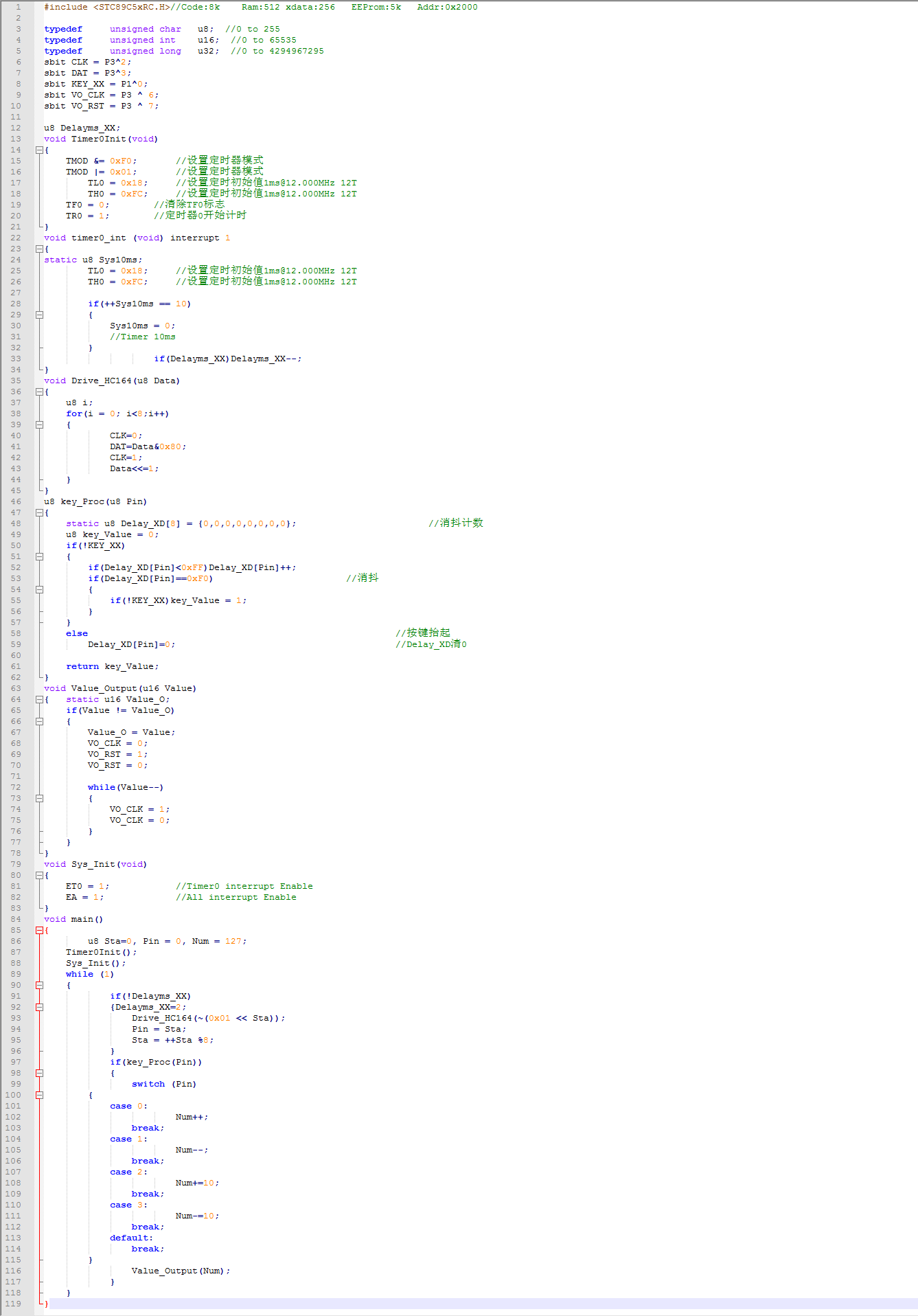Select line by clicking line number 27

[16, 293]
